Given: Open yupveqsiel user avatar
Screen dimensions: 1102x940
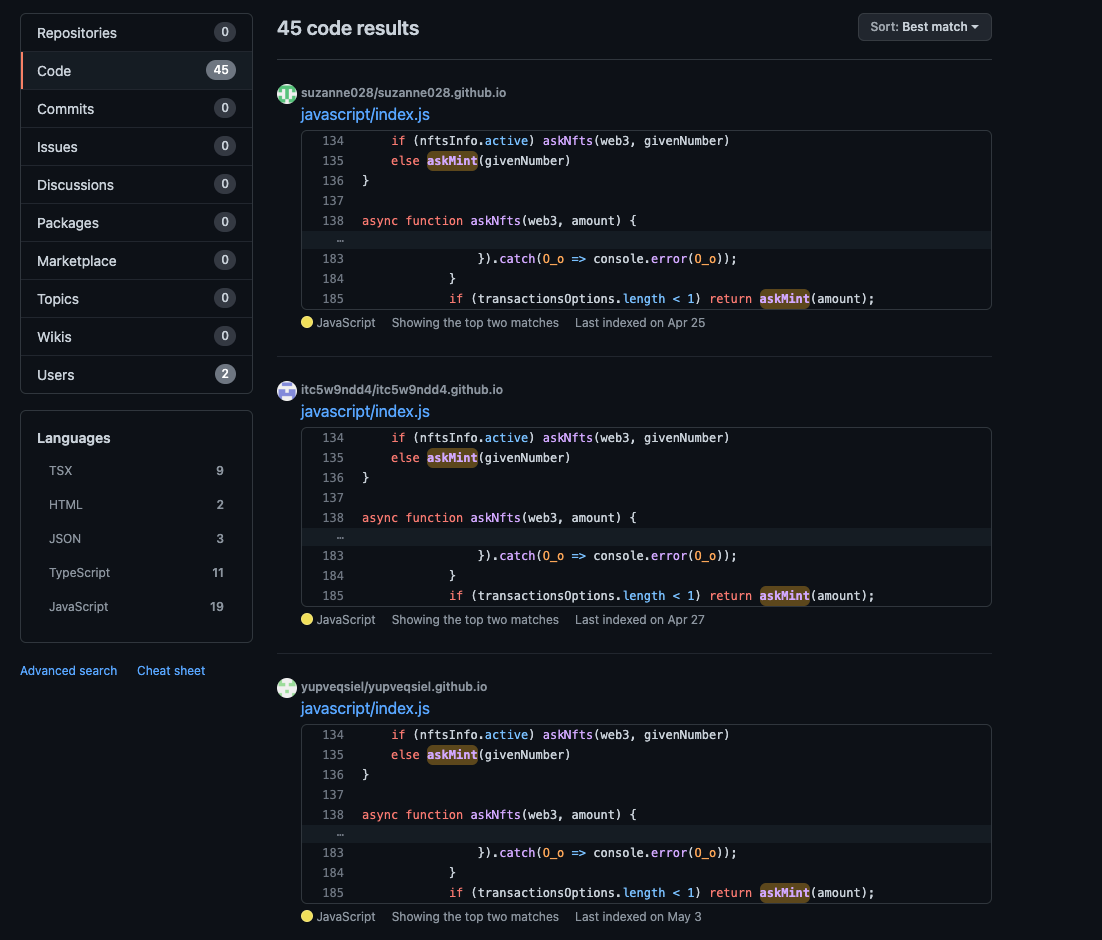Looking at the screenshot, I should tap(287, 688).
